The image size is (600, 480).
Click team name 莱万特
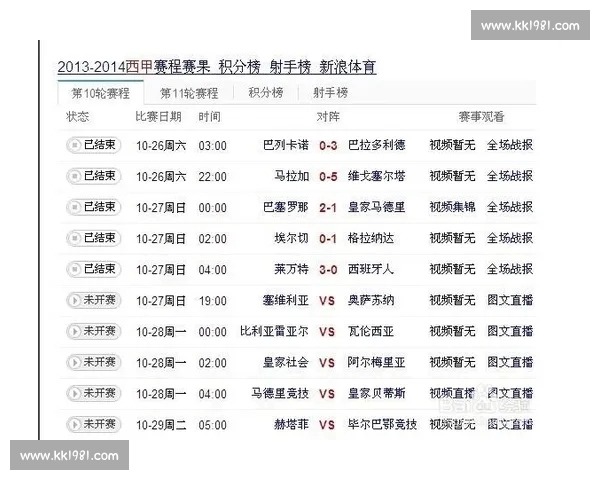coord(292,269)
